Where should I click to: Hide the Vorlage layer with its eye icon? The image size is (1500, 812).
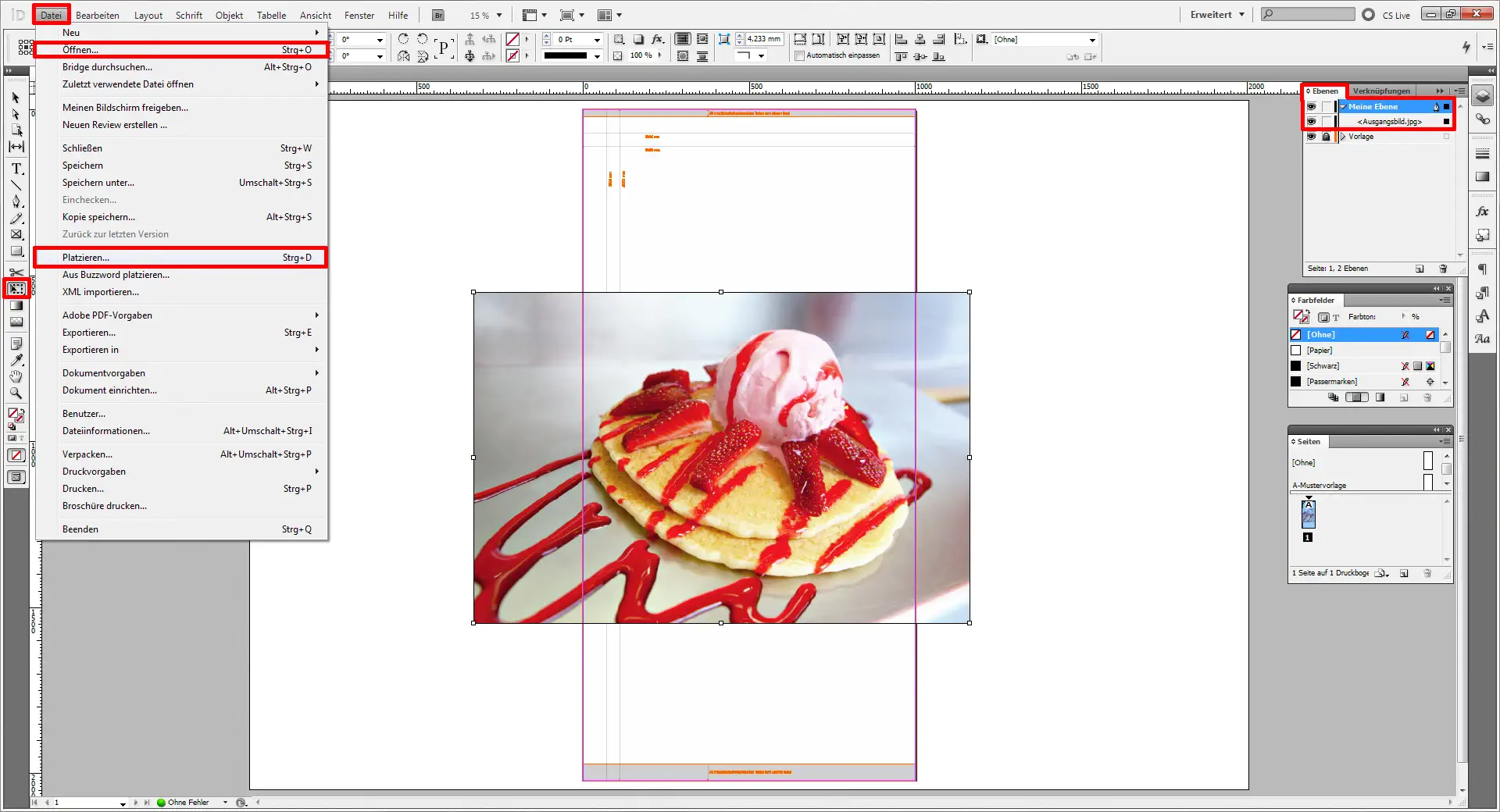[1312, 137]
